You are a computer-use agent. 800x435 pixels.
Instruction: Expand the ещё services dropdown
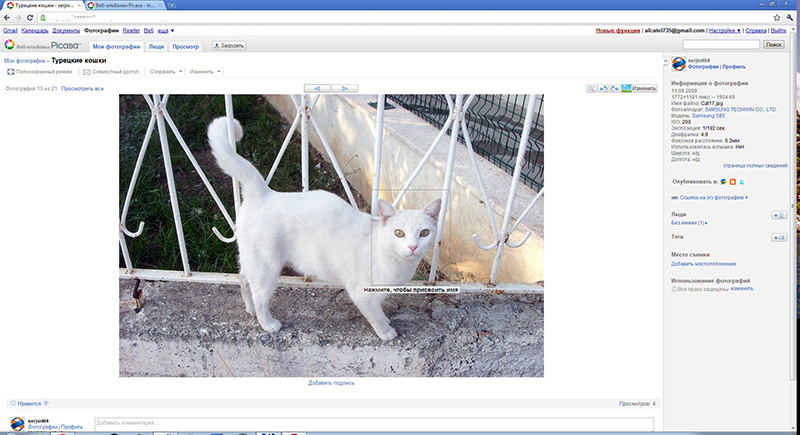coord(165,31)
